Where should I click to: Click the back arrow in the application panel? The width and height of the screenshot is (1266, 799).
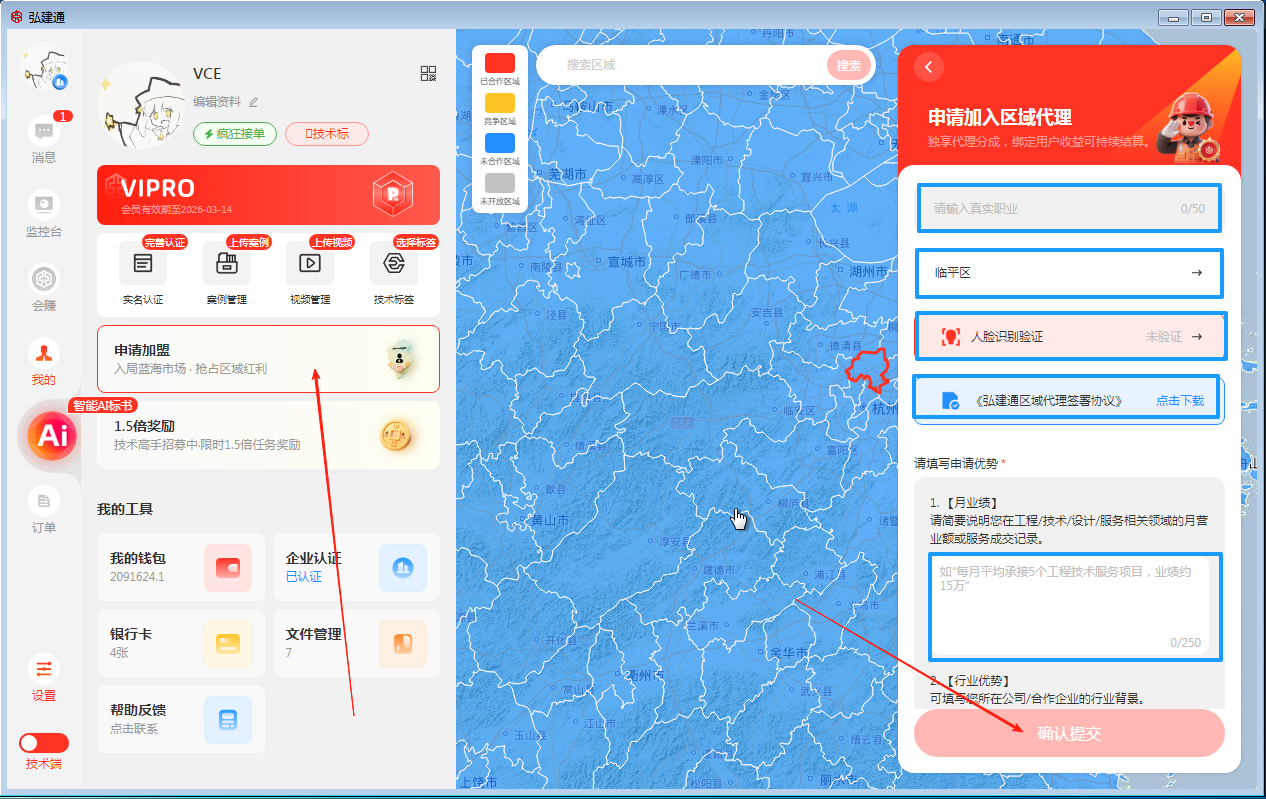(x=929, y=67)
